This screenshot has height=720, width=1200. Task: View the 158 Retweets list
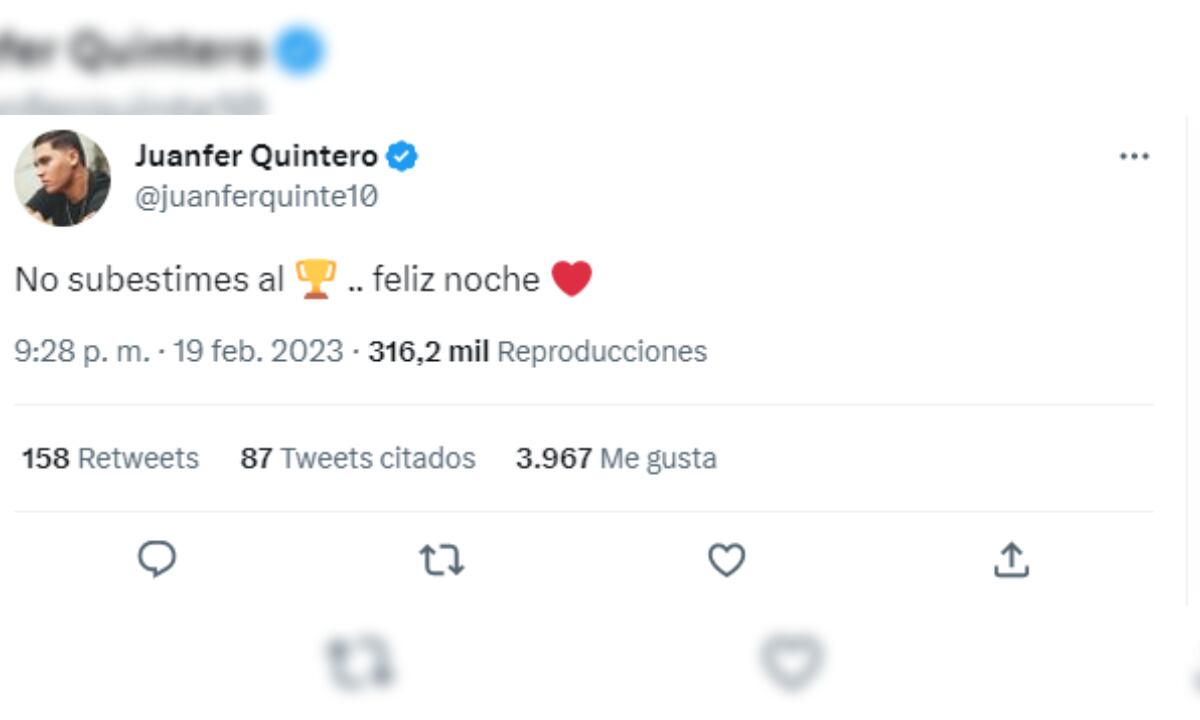pyautogui.click(x=108, y=458)
